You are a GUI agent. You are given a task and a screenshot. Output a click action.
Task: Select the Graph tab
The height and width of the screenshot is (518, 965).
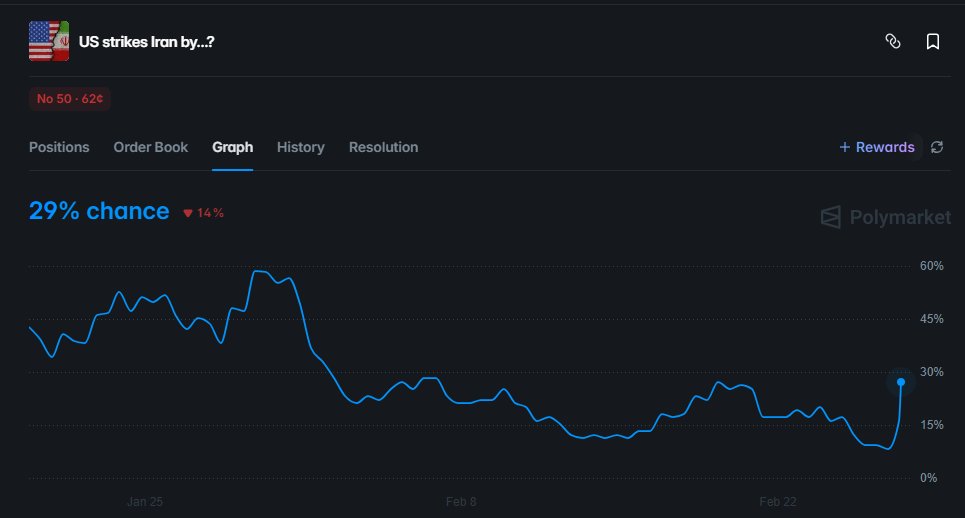(x=233, y=147)
